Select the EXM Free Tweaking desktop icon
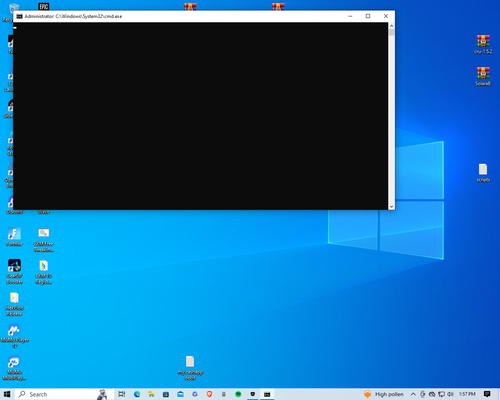Screen dimensions: 500x400 coord(44,240)
